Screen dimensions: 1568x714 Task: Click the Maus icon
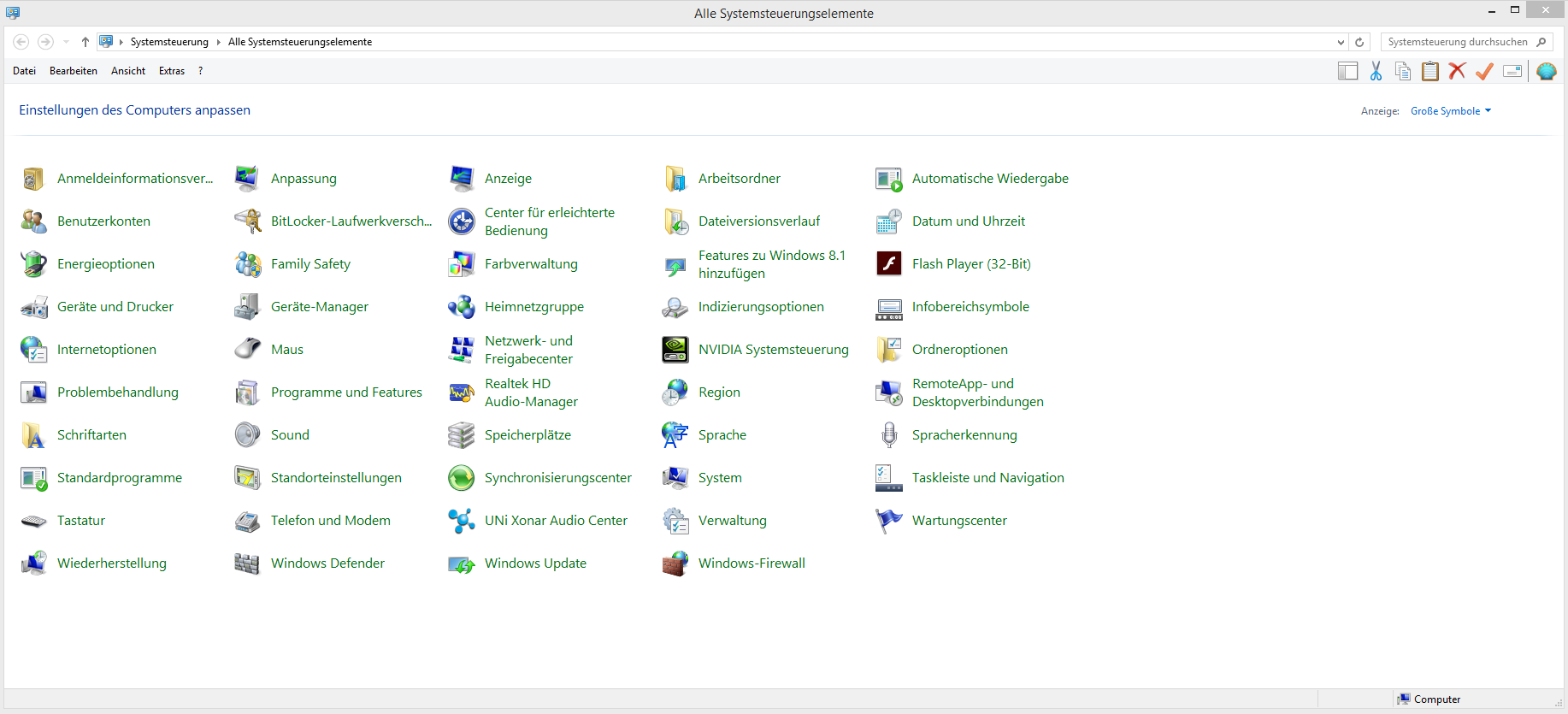(x=247, y=350)
